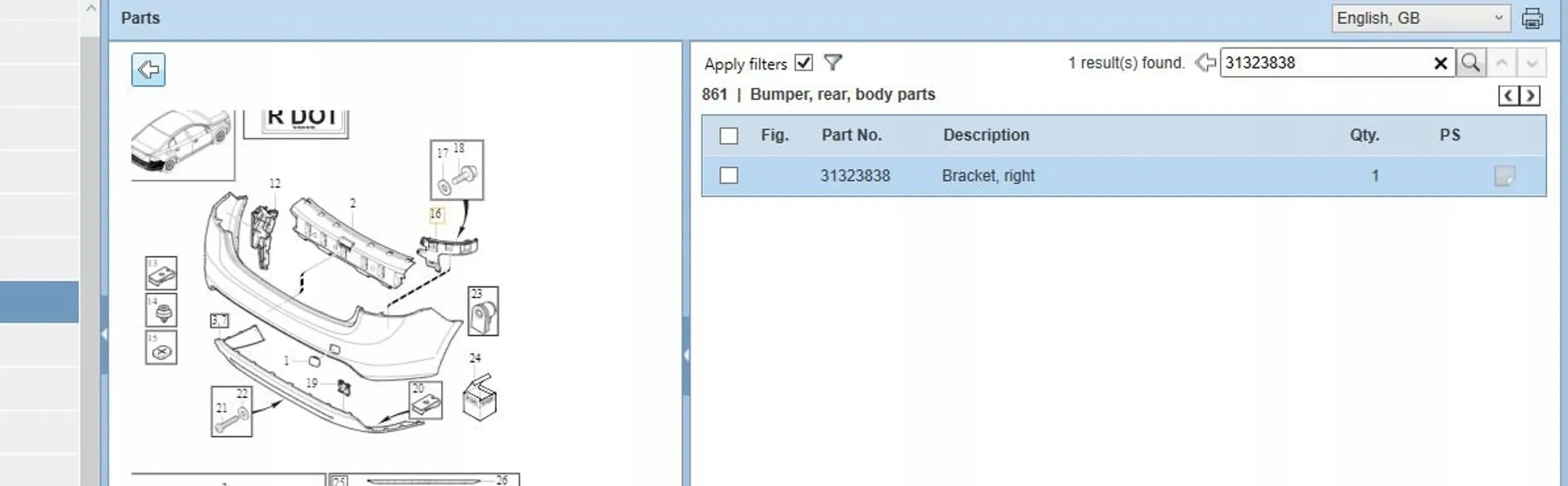Open previous parts section
The image size is (1568, 486).
(1508, 96)
